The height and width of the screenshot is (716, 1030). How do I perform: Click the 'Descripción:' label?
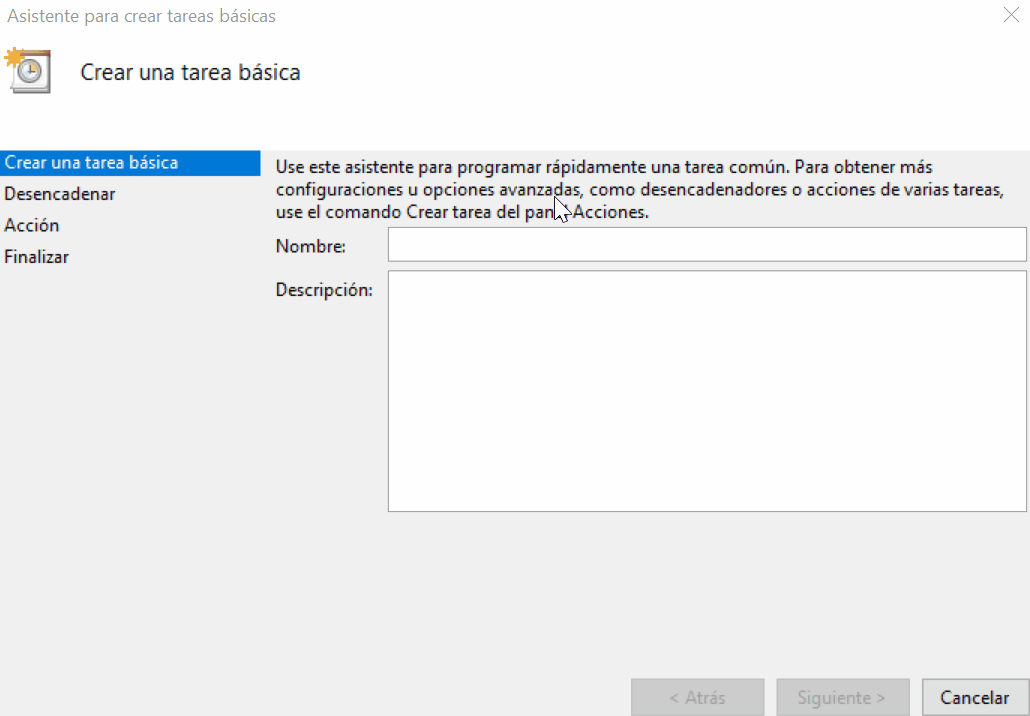coord(324,290)
